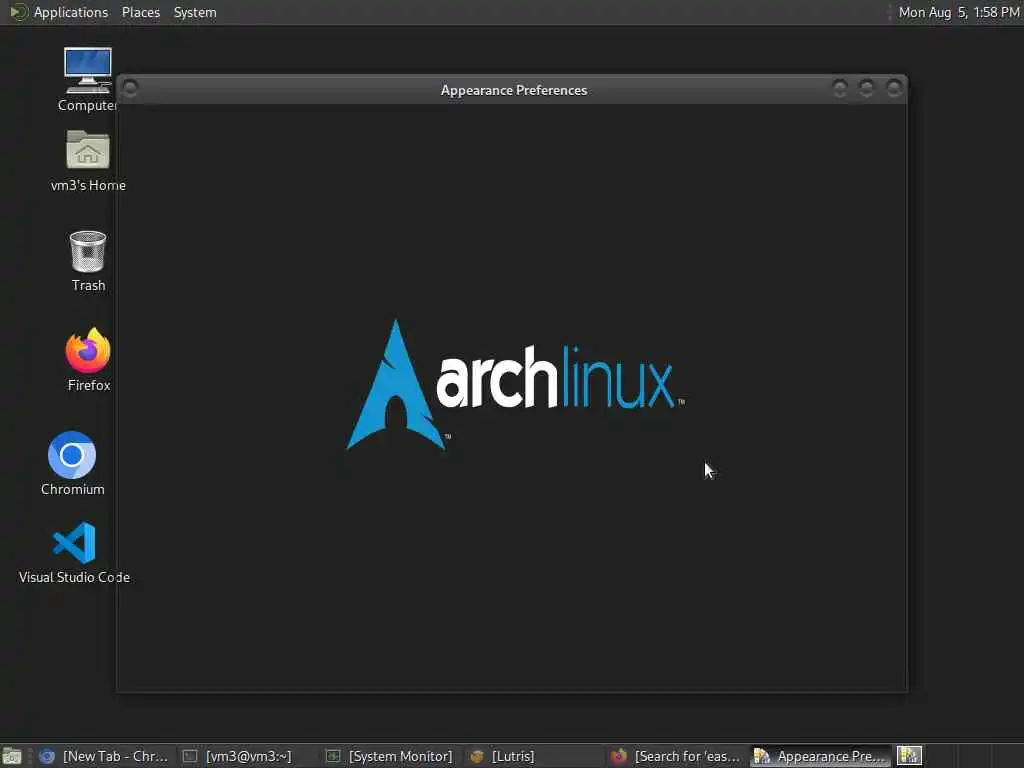Open the window menu button left of title
1024x768 pixels.
(130, 88)
